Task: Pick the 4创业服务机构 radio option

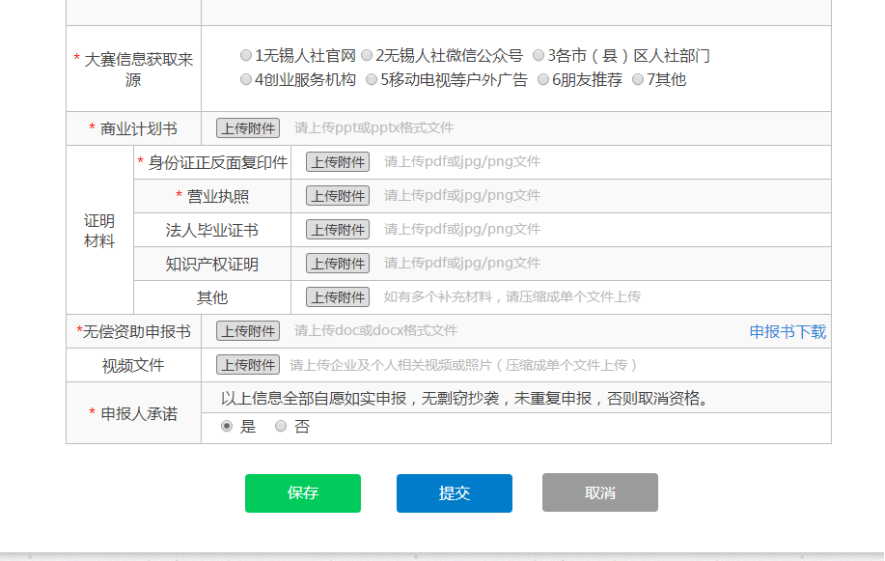Action: pyautogui.click(x=246, y=80)
